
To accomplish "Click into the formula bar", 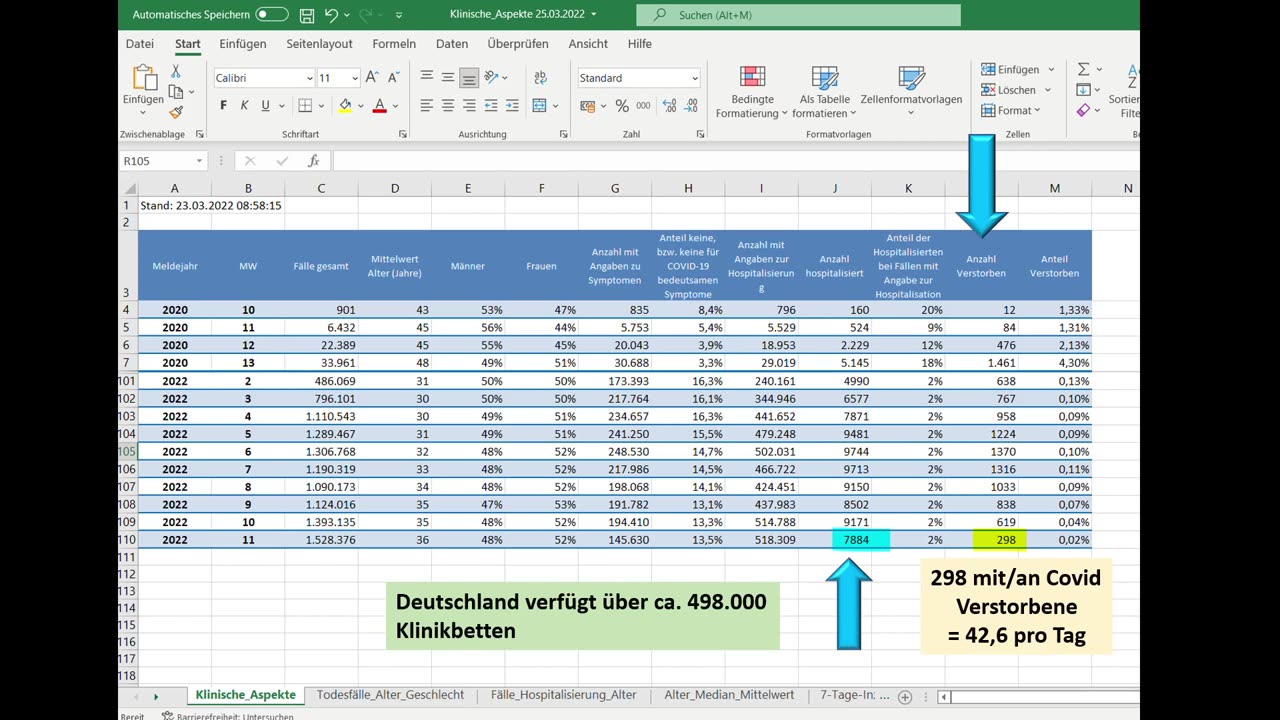I will coord(736,161).
